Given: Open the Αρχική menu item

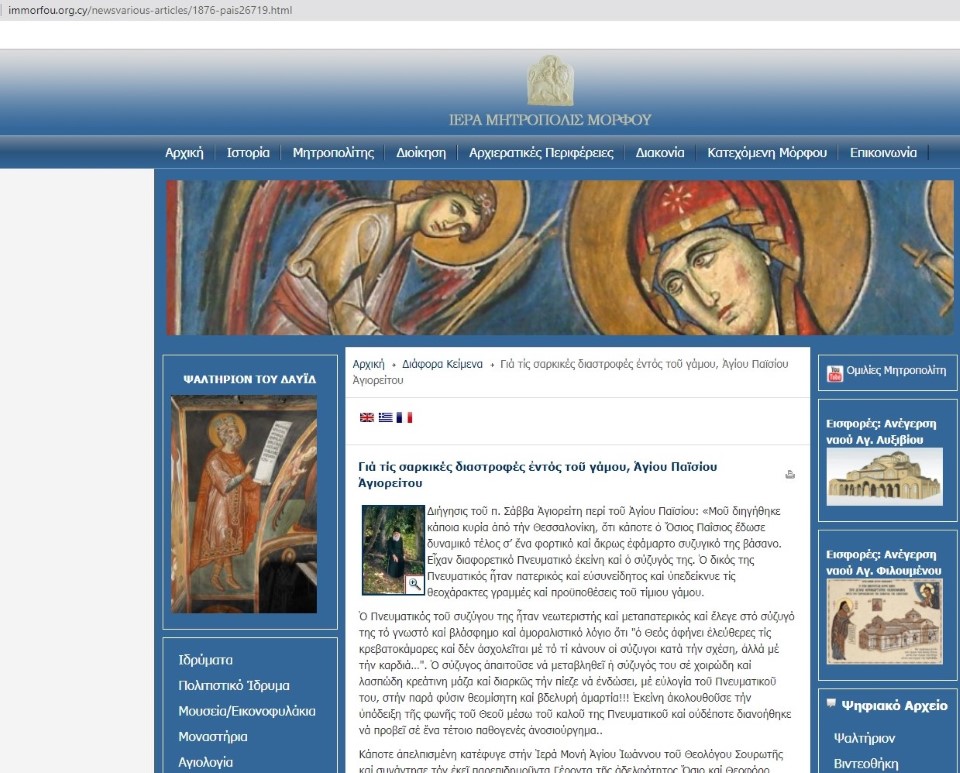Looking at the screenshot, I should click(x=184, y=152).
